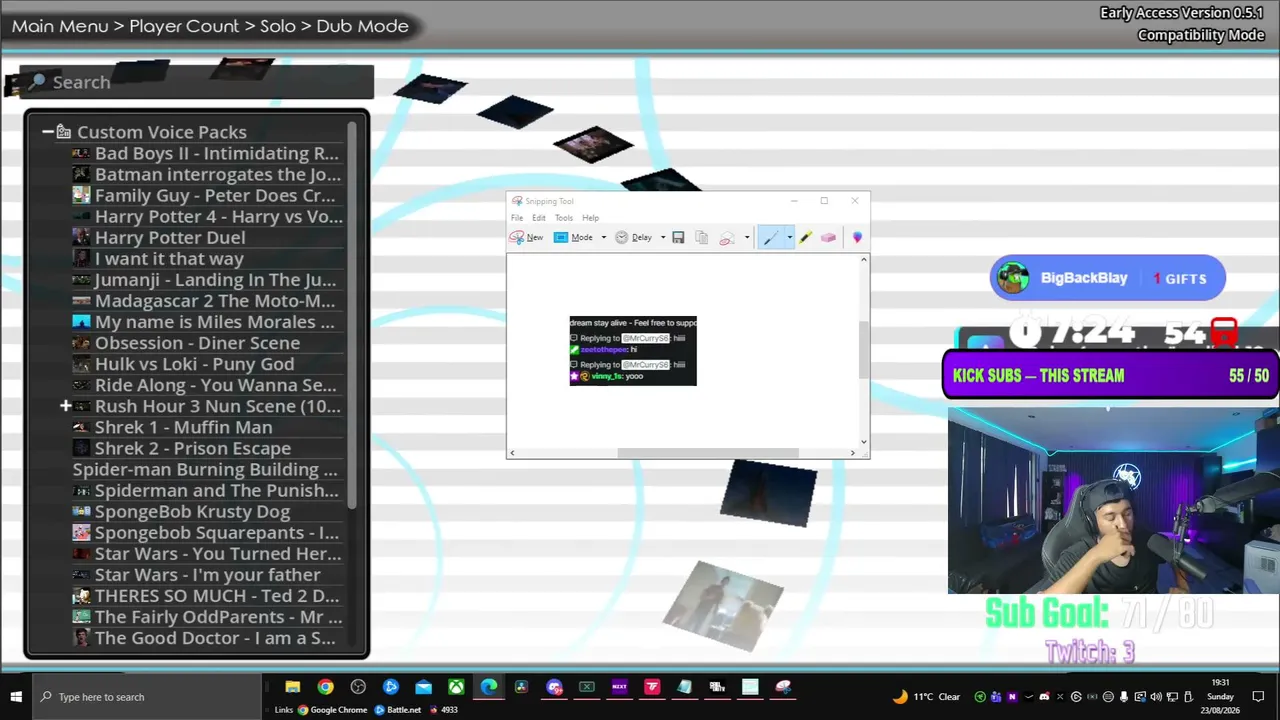Click the search magnifier icon in the game

click(38, 81)
